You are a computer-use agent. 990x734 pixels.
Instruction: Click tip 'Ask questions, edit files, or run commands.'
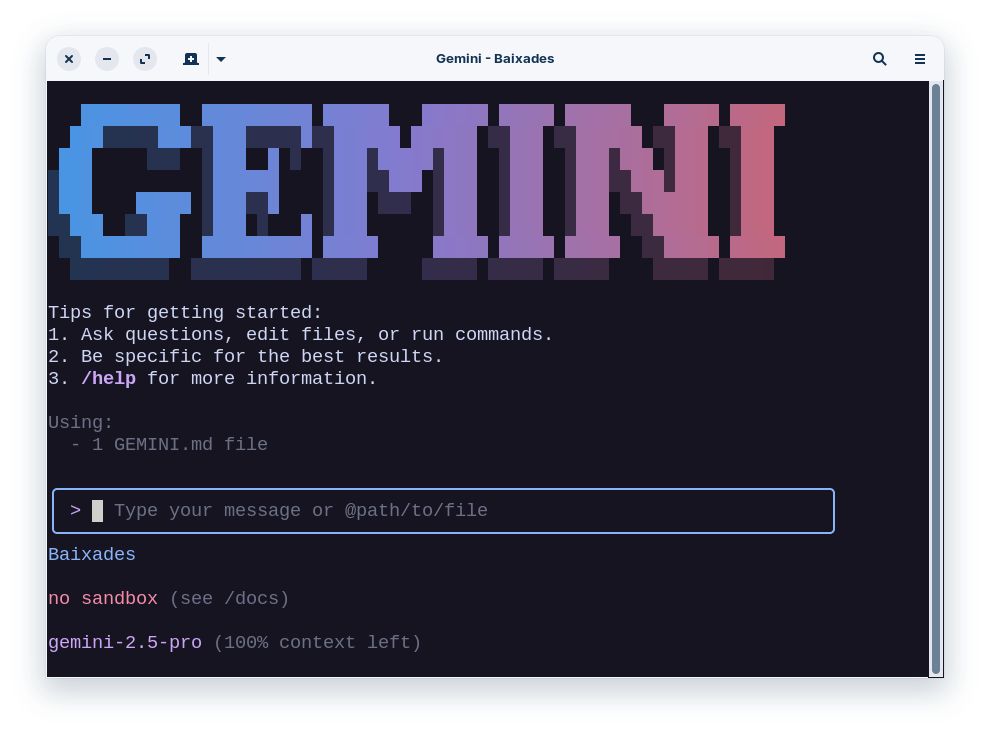point(316,334)
